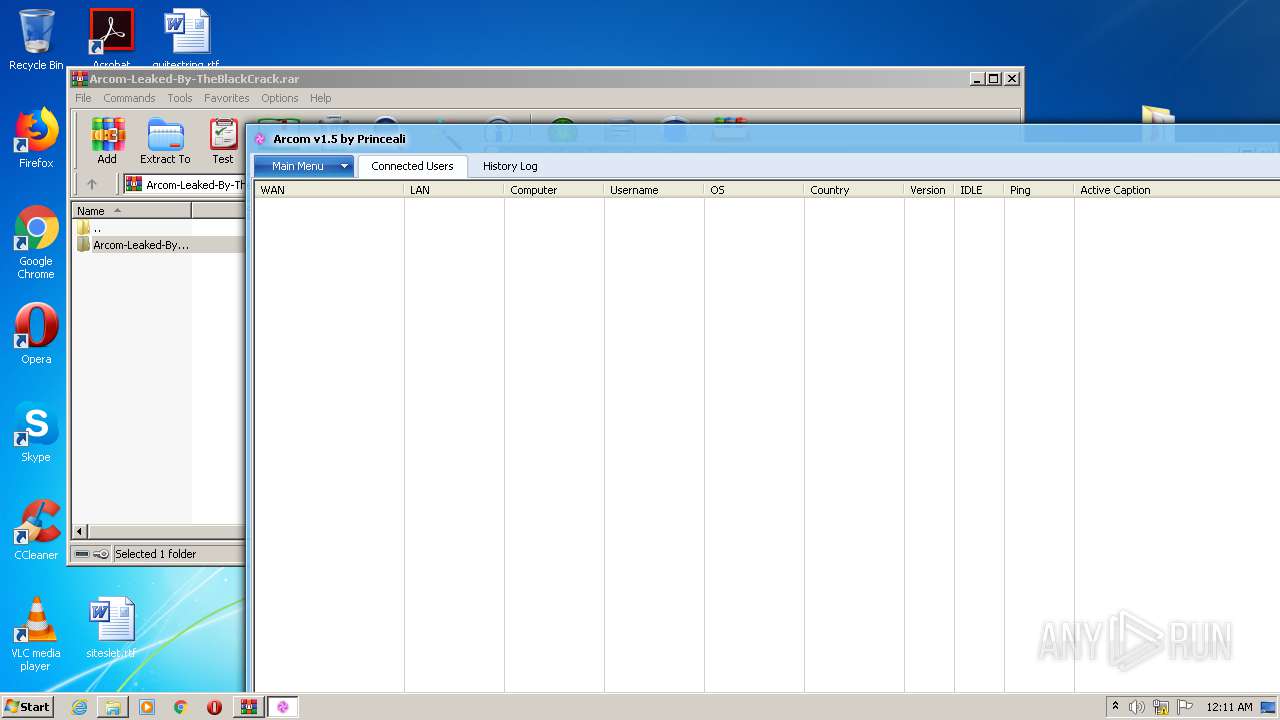
Task: Sort by Computer column header
Action: click(554, 190)
